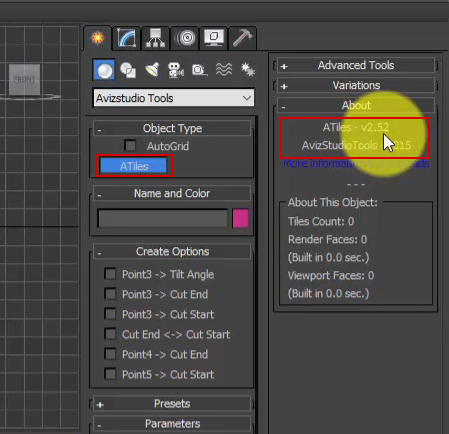The width and height of the screenshot is (449, 434).
Task: Select the Cameras category icon
Action: click(x=176, y=70)
